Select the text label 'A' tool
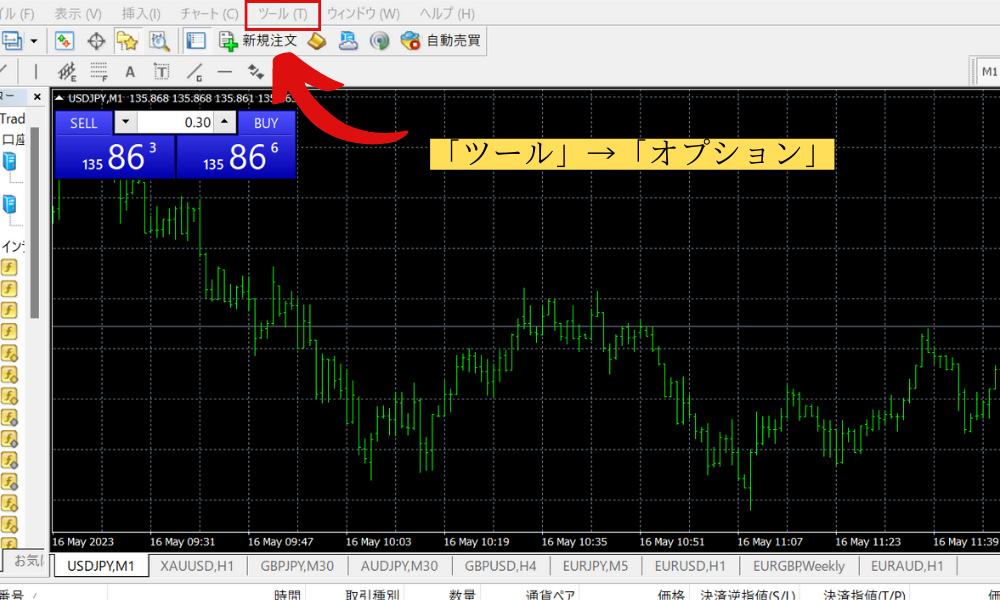 129,71
